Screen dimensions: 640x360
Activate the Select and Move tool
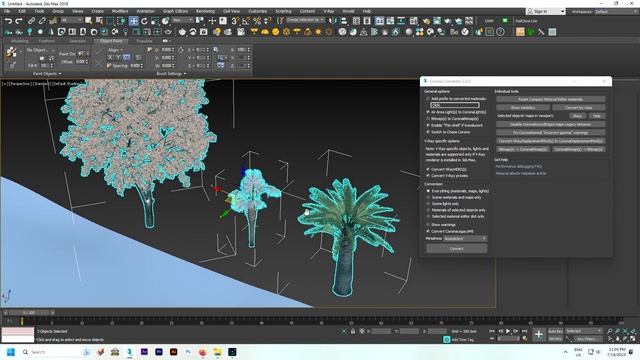pos(133,20)
